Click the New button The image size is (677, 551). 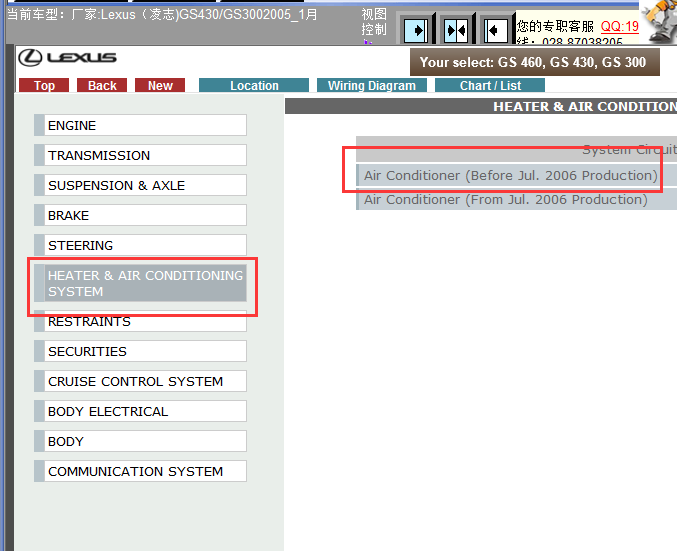click(x=160, y=86)
